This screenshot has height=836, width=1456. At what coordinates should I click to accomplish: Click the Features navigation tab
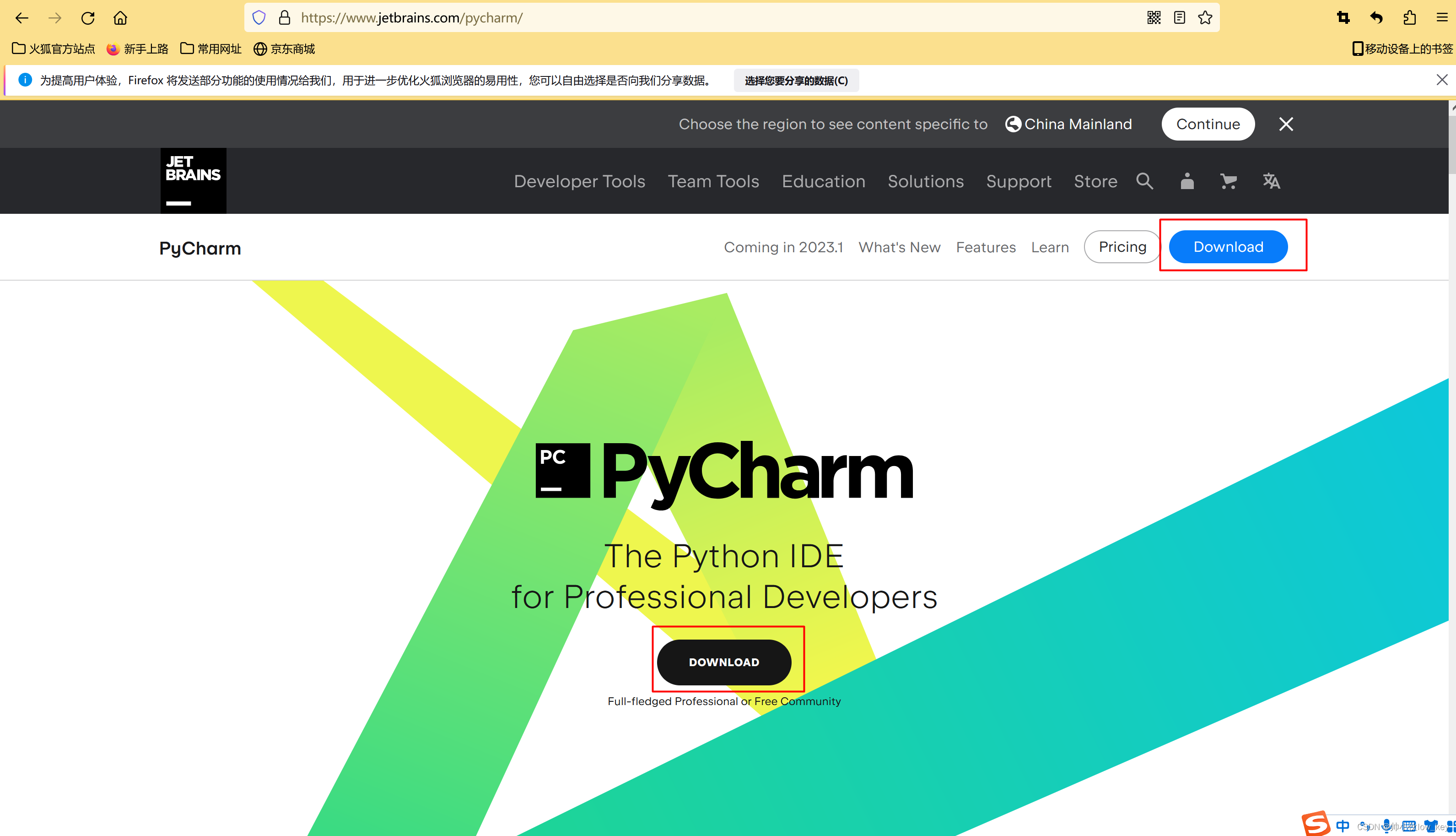tap(986, 247)
